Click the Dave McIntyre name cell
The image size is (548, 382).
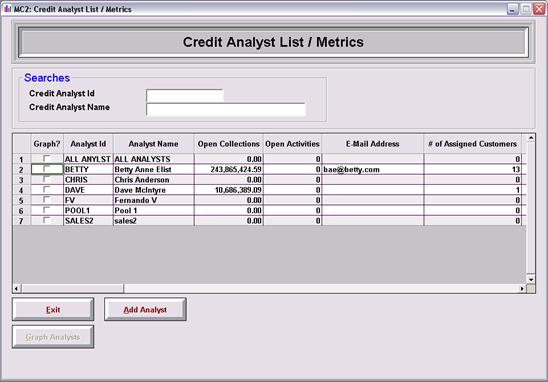tap(153, 190)
